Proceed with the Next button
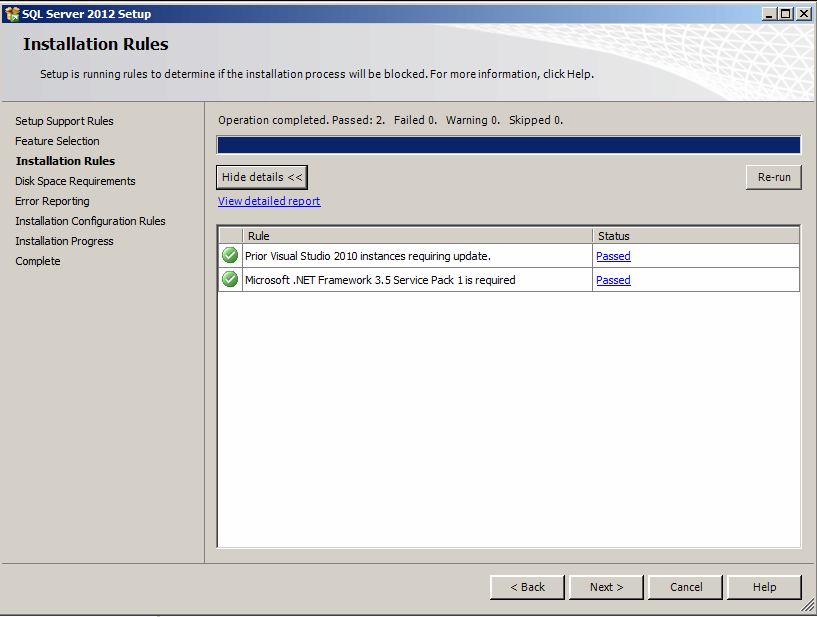 606,587
